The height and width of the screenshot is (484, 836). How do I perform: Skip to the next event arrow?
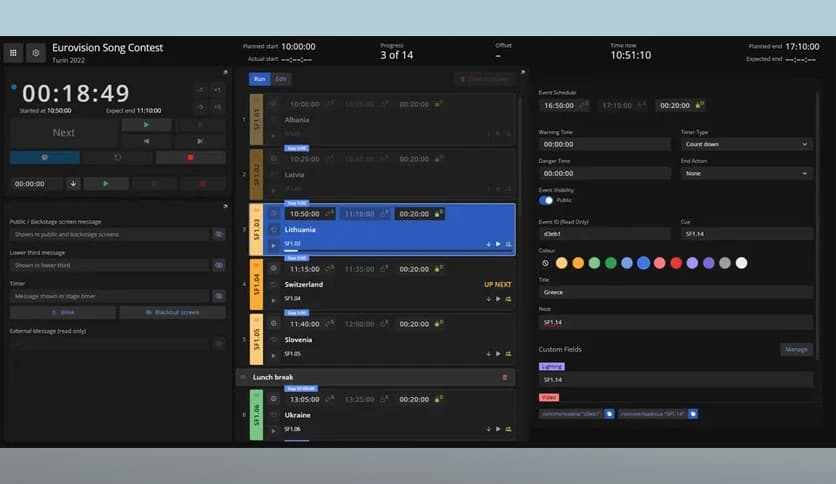(200, 141)
